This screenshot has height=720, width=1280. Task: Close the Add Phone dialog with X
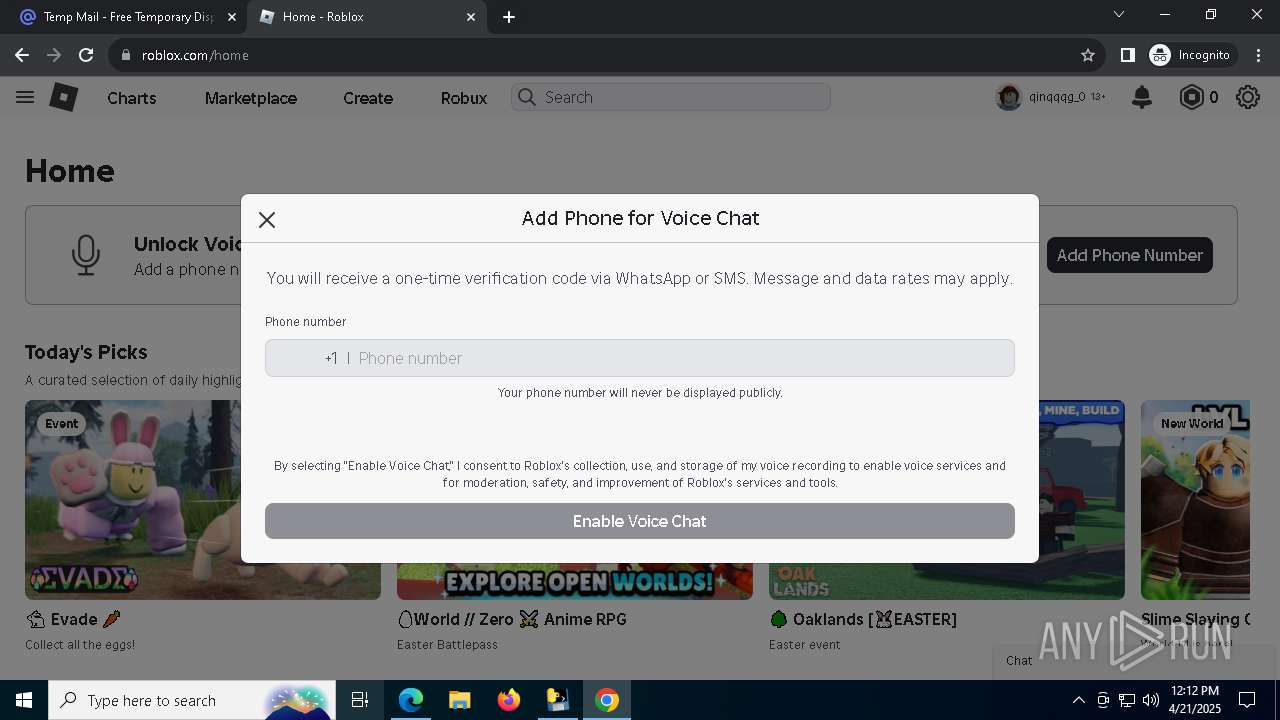[267, 220]
